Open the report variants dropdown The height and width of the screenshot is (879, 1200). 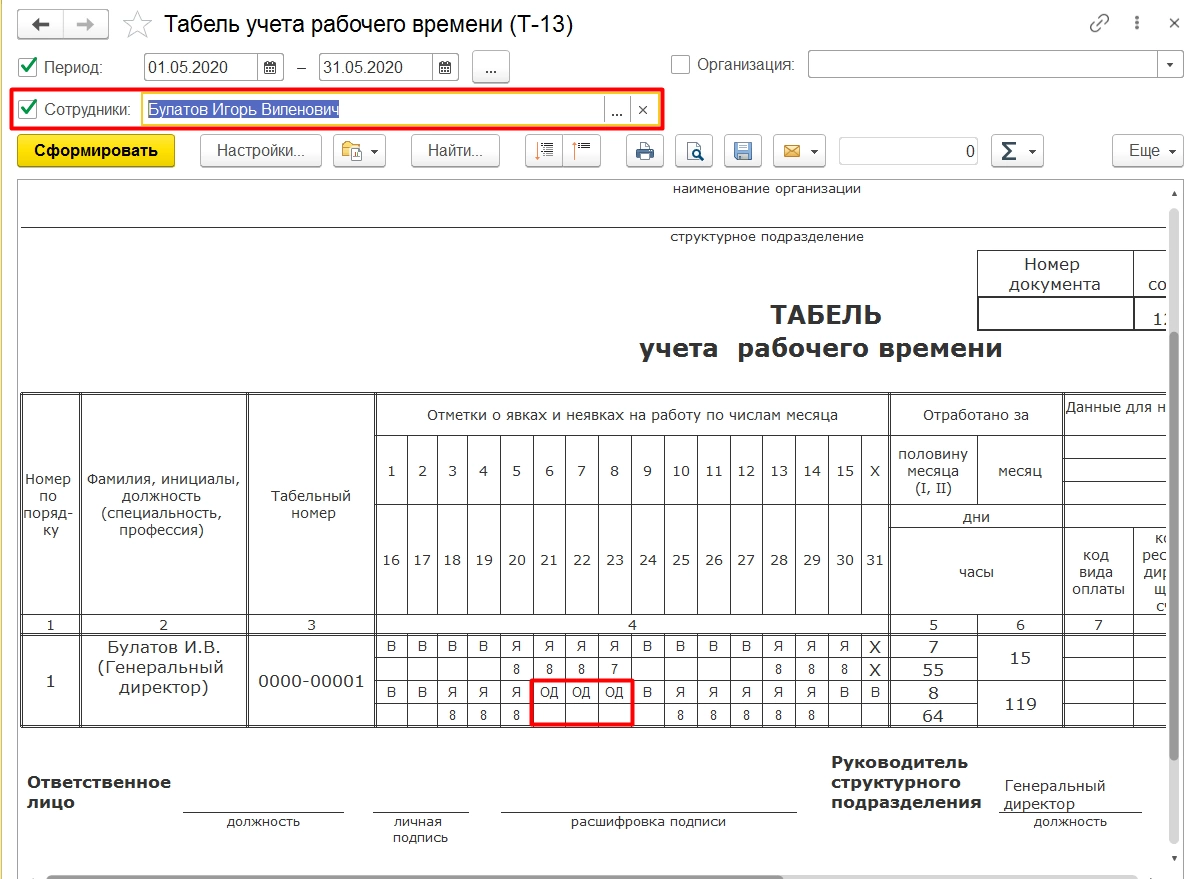click(359, 151)
